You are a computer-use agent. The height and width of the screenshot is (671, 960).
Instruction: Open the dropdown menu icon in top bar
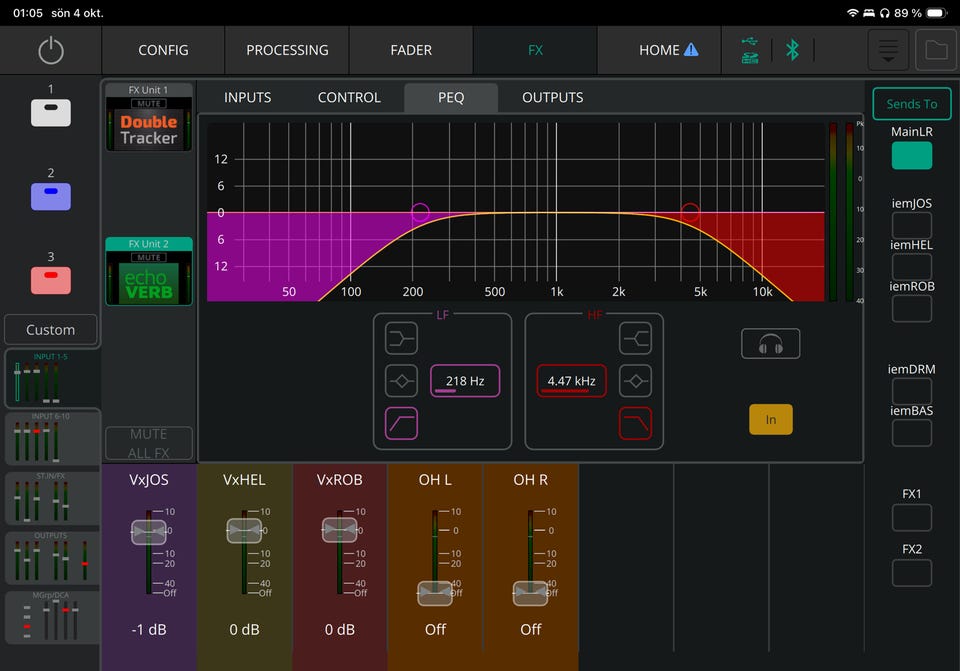888,50
